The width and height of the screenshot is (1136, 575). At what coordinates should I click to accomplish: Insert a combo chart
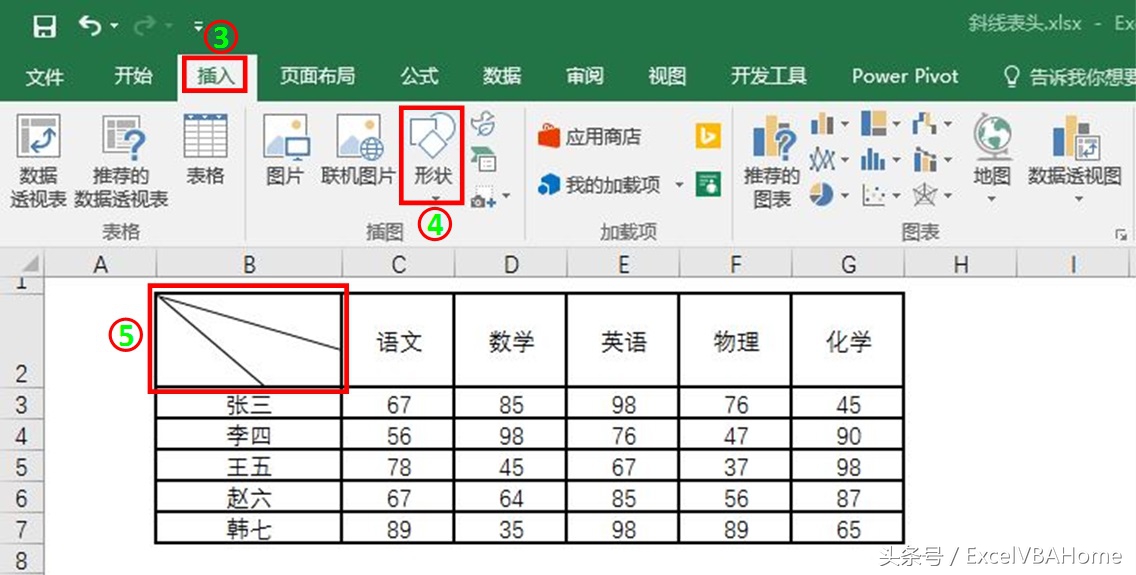(925, 159)
